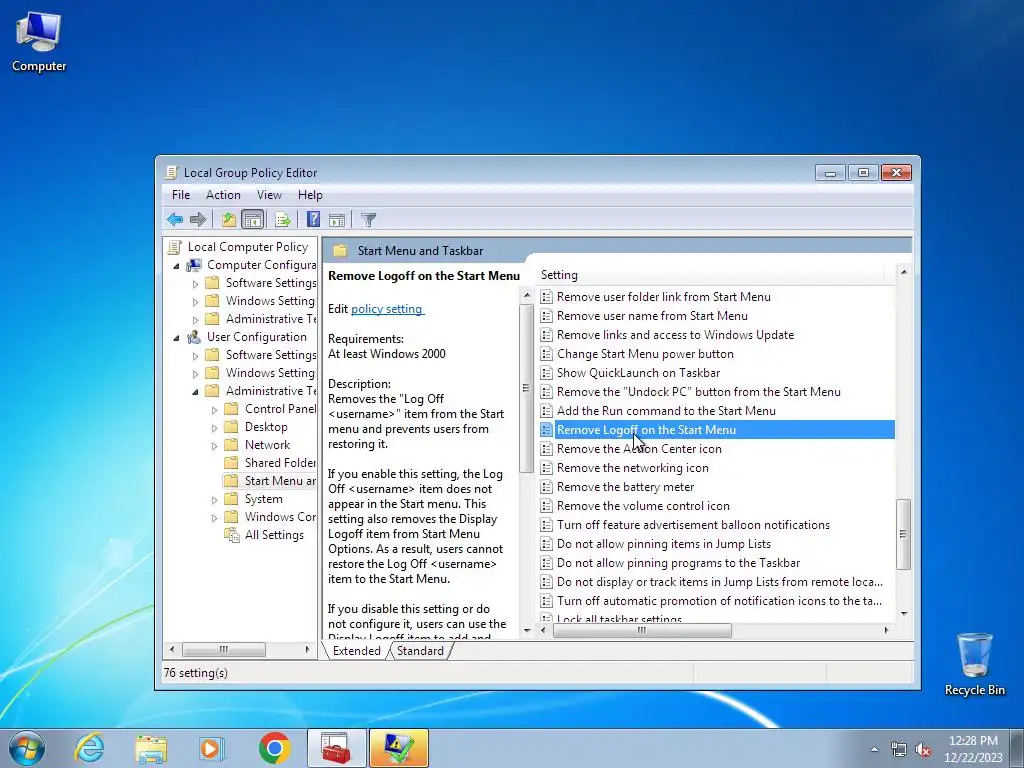Image resolution: width=1024 pixels, height=768 pixels.
Task: Select Remove the battery meter setting
Action: [x=625, y=487]
